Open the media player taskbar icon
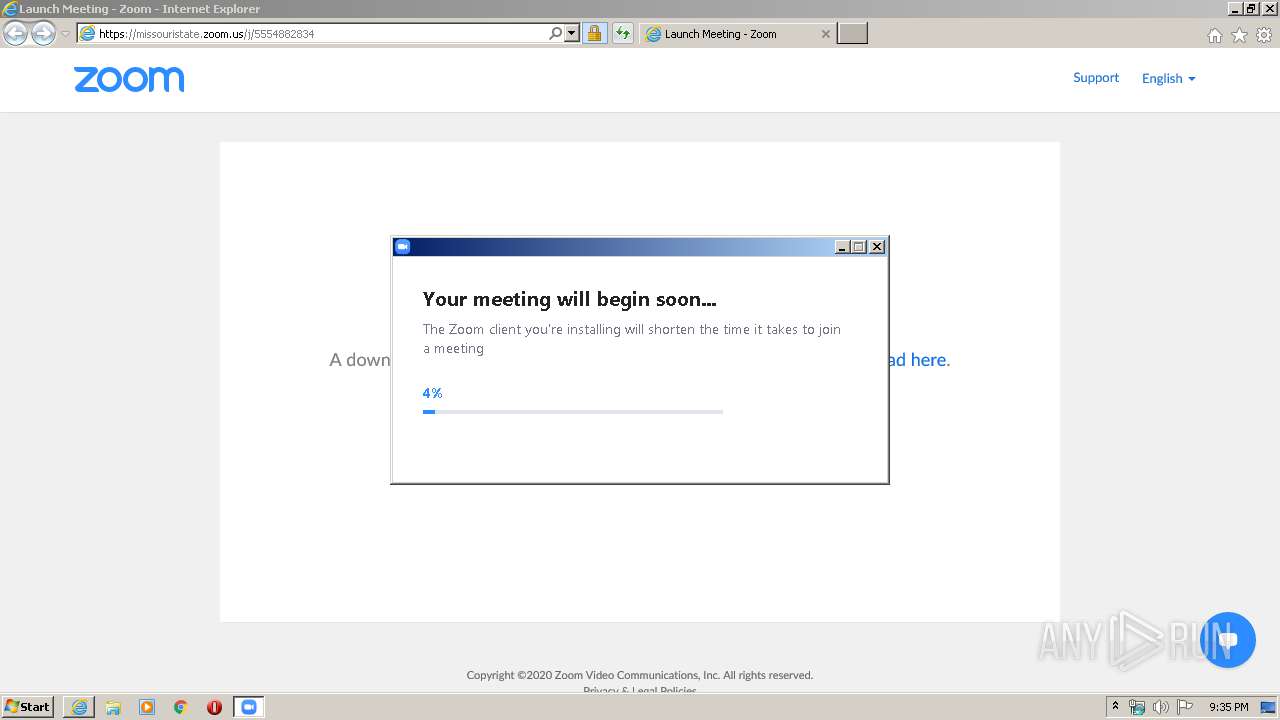This screenshot has height=720, width=1280. pos(147,707)
